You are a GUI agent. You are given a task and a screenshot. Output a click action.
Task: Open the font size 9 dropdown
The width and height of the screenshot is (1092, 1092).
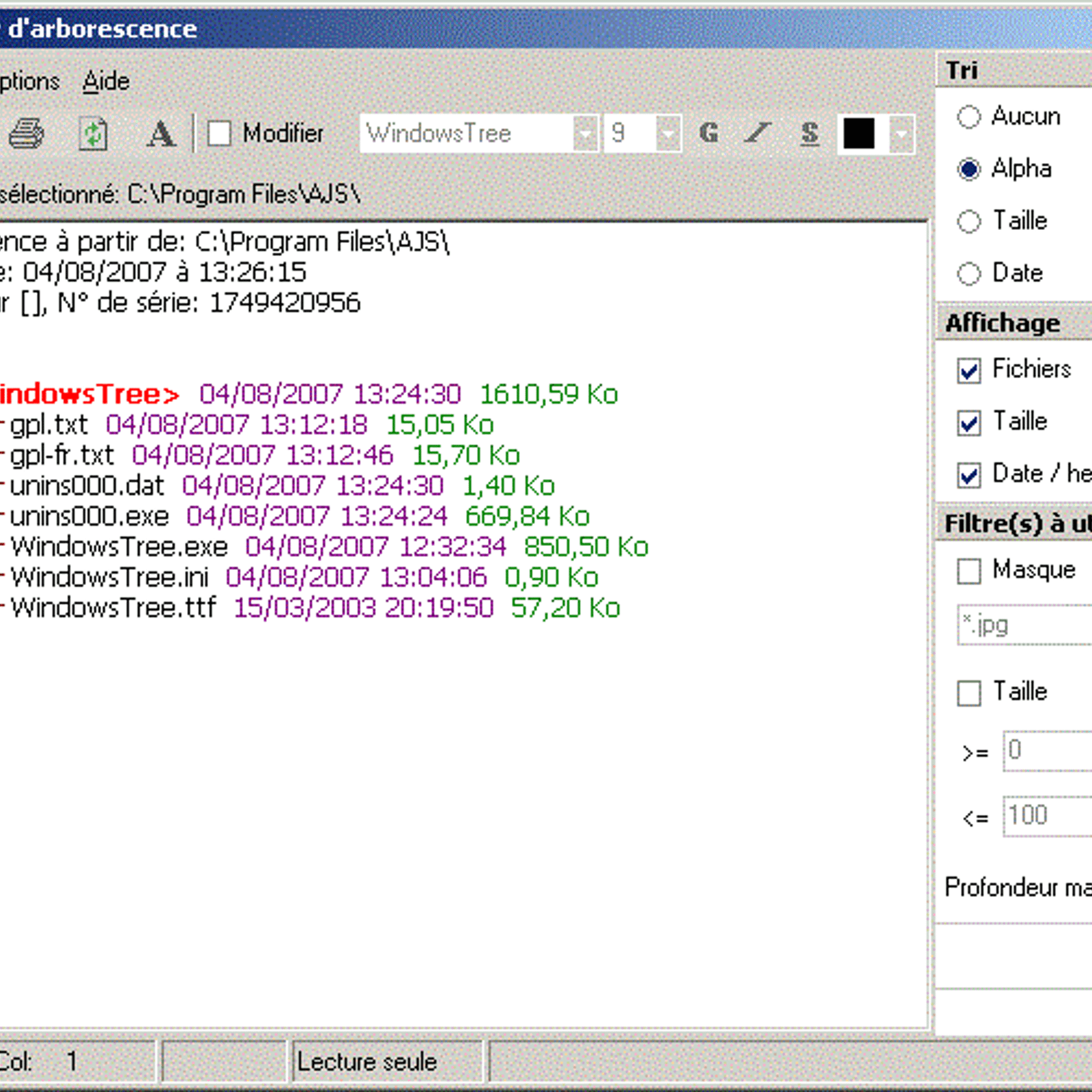(668, 133)
